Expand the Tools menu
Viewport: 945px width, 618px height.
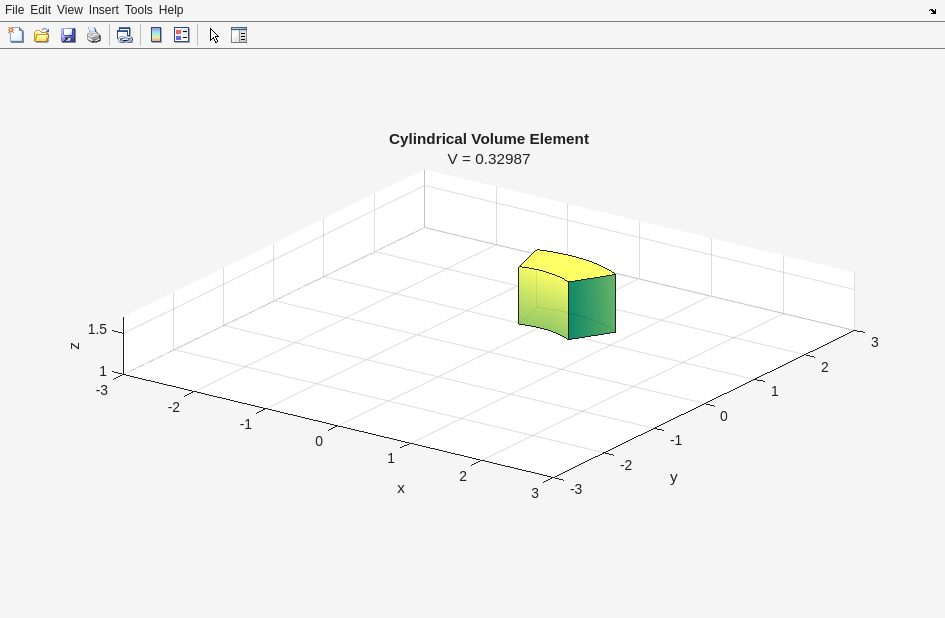[138, 10]
